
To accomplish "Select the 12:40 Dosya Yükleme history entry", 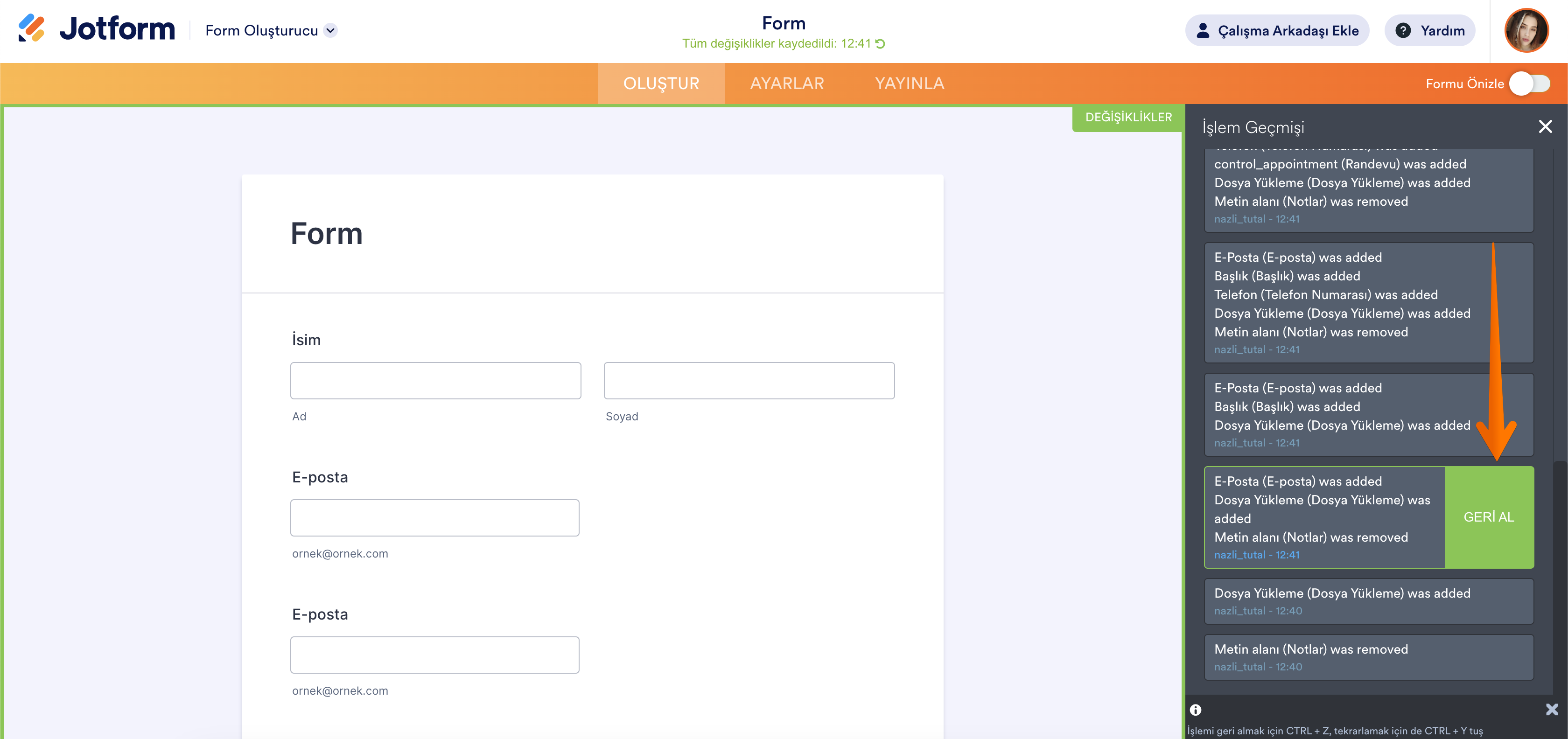I will click(x=1368, y=601).
